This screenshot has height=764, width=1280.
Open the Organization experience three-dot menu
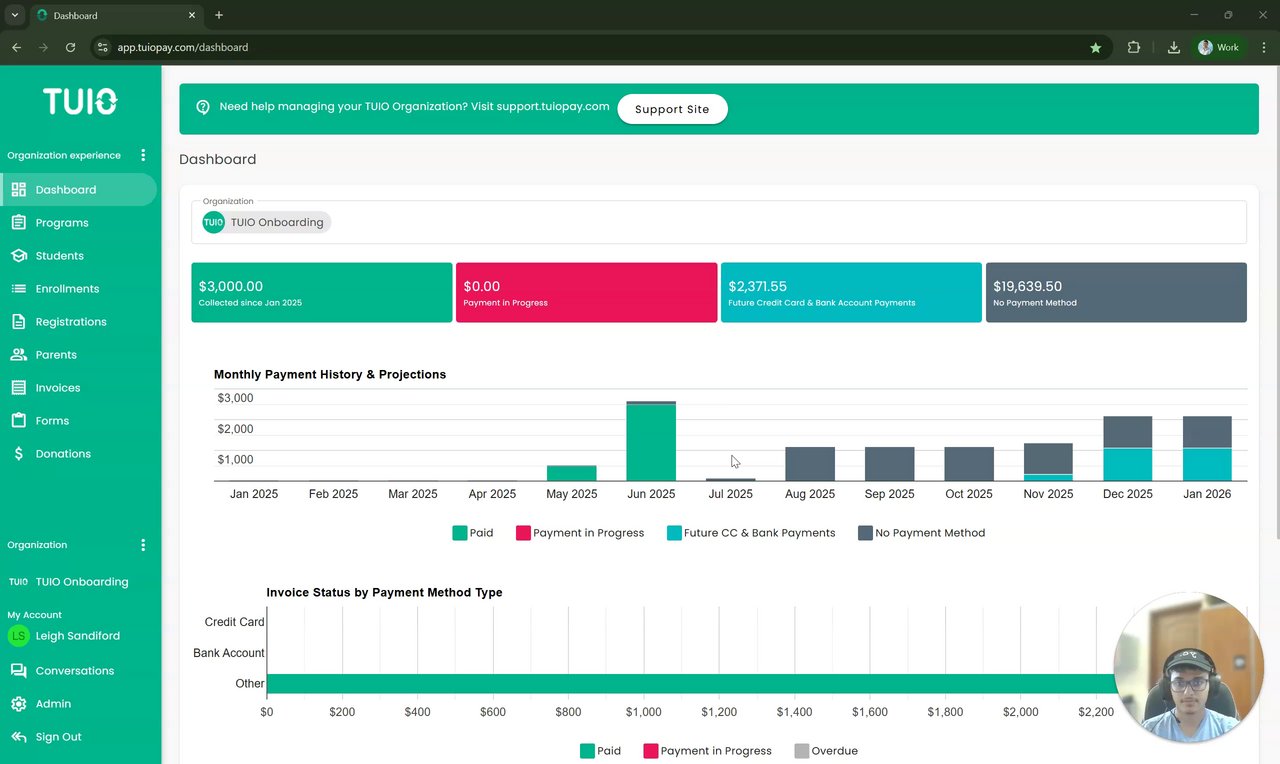[143, 155]
